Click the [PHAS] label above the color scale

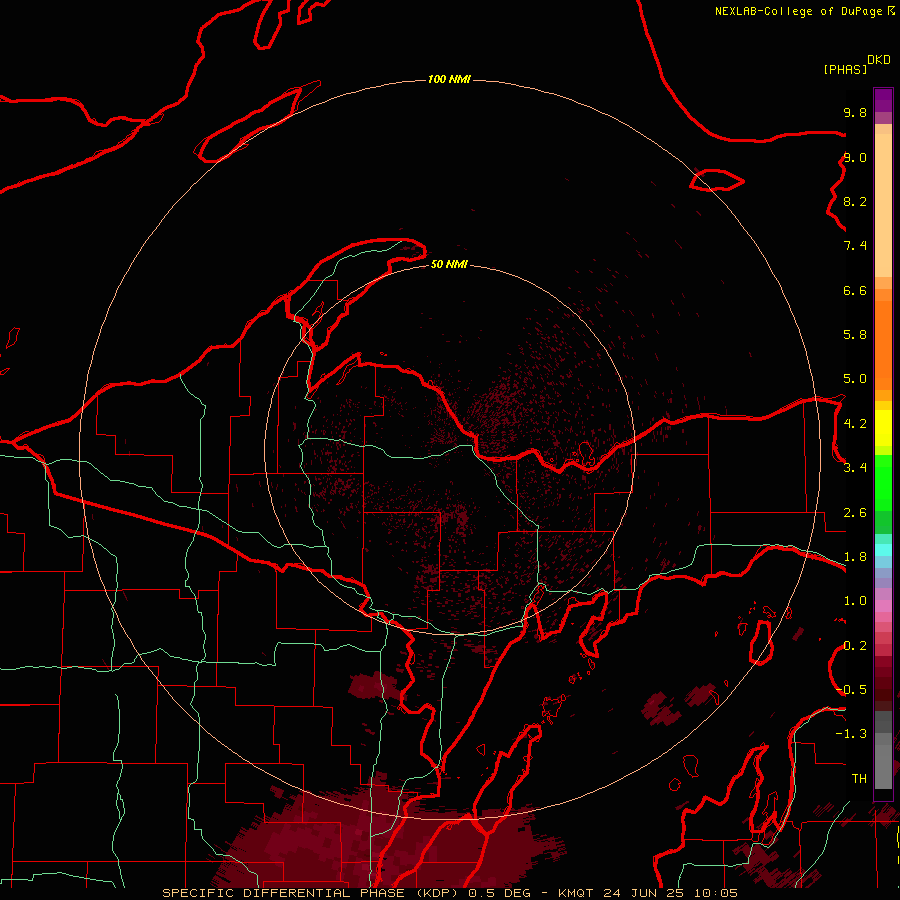pos(845,69)
